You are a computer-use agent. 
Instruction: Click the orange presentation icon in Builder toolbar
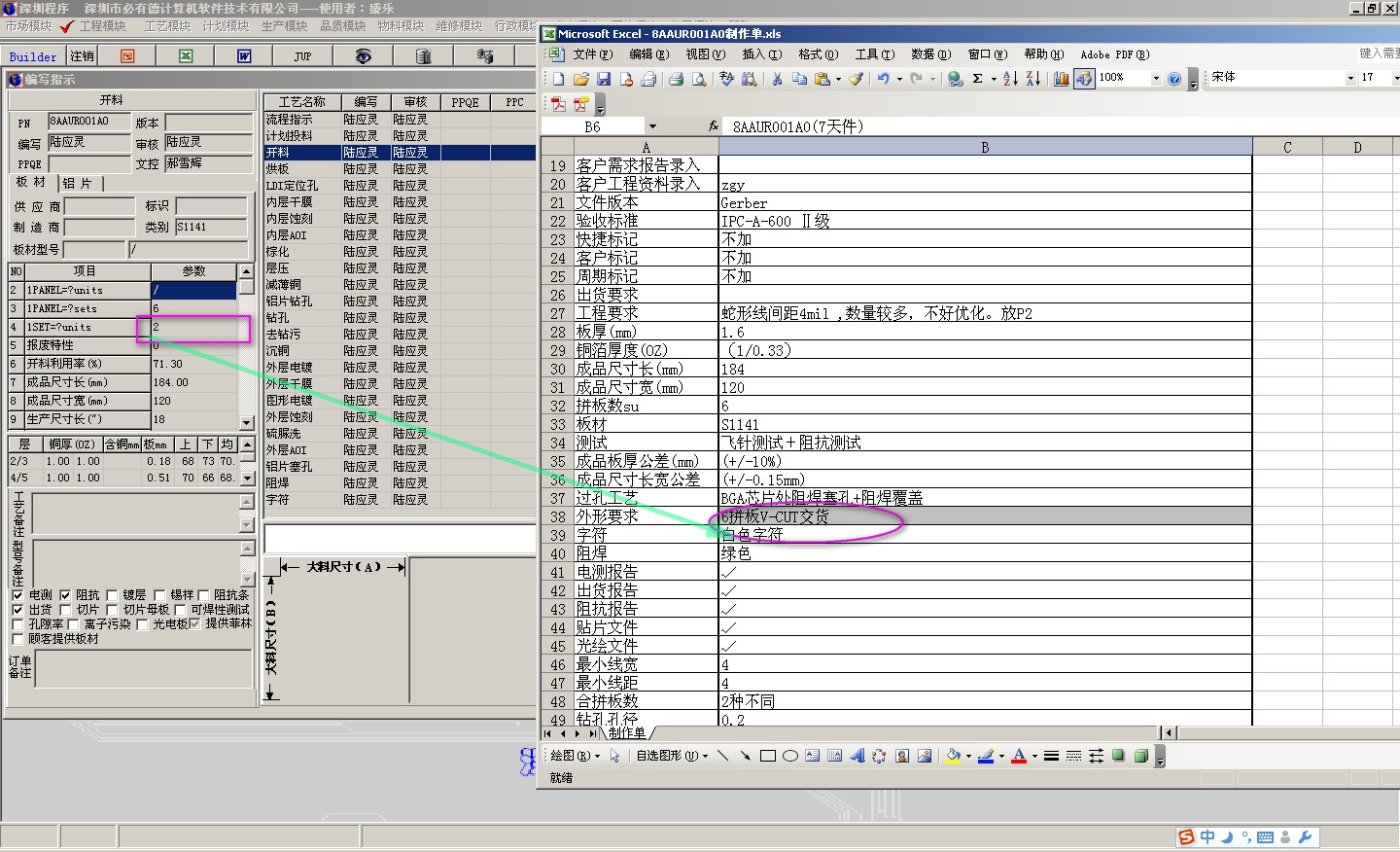click(x=127, y=56)
